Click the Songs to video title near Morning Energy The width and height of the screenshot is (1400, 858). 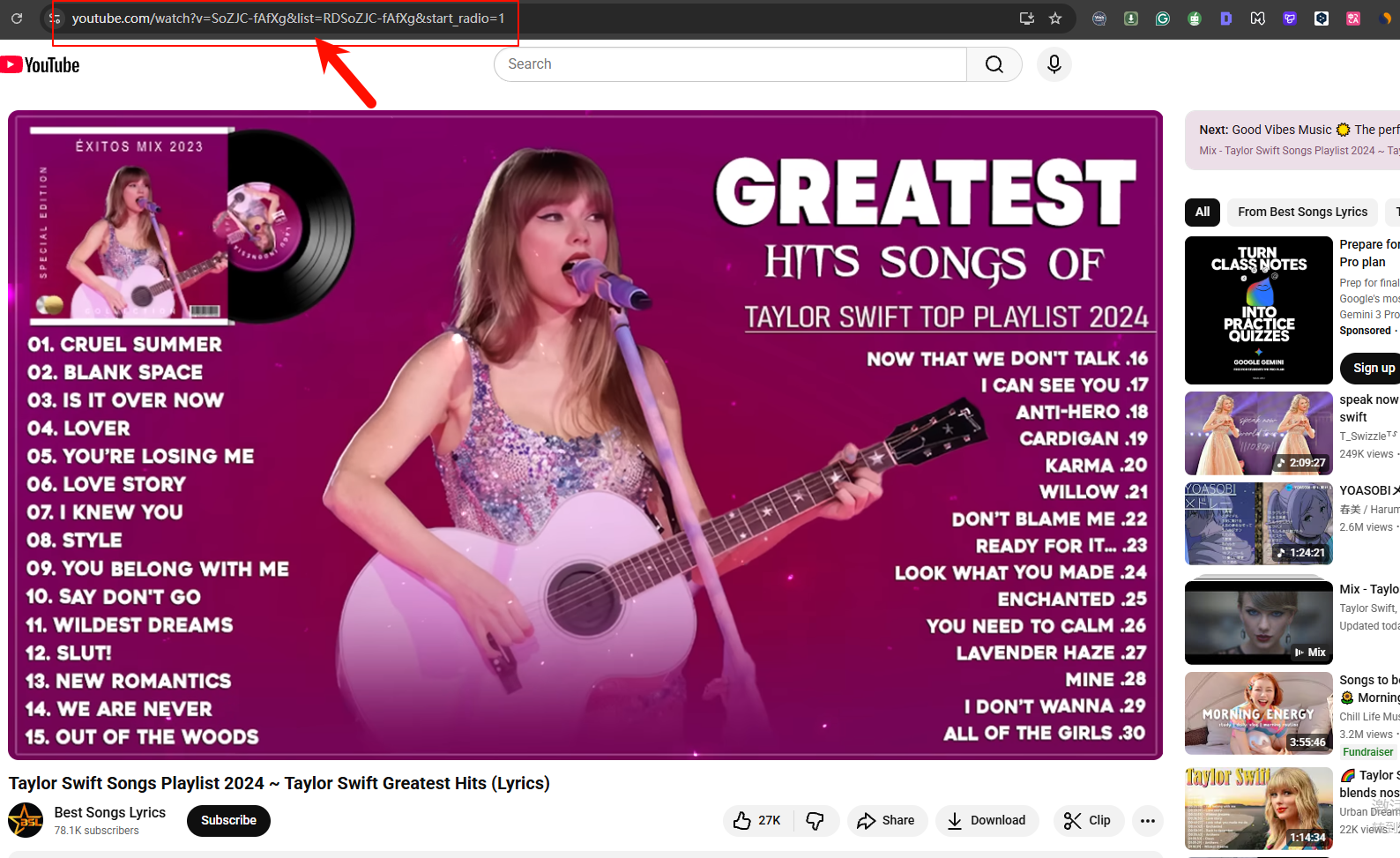1369,689
